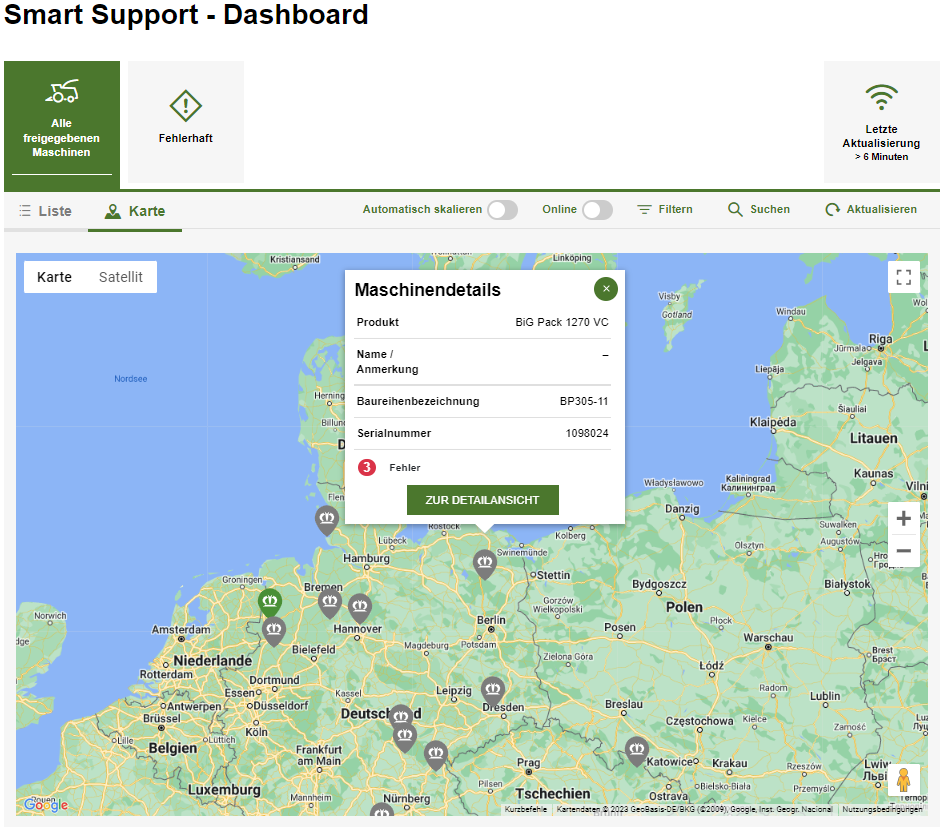
Task: Zoom out of the map
Action: pos(903,551)
